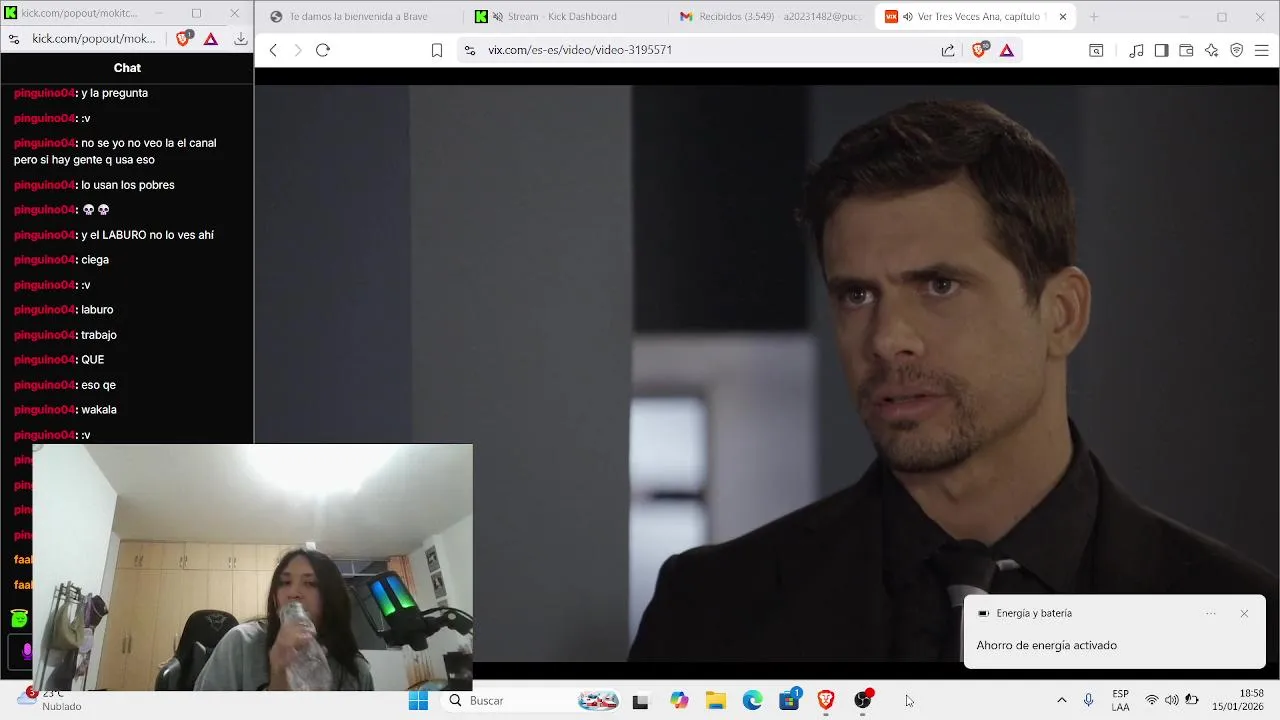Expand hidden system tray icons chevron

[x=1061, y=700]
